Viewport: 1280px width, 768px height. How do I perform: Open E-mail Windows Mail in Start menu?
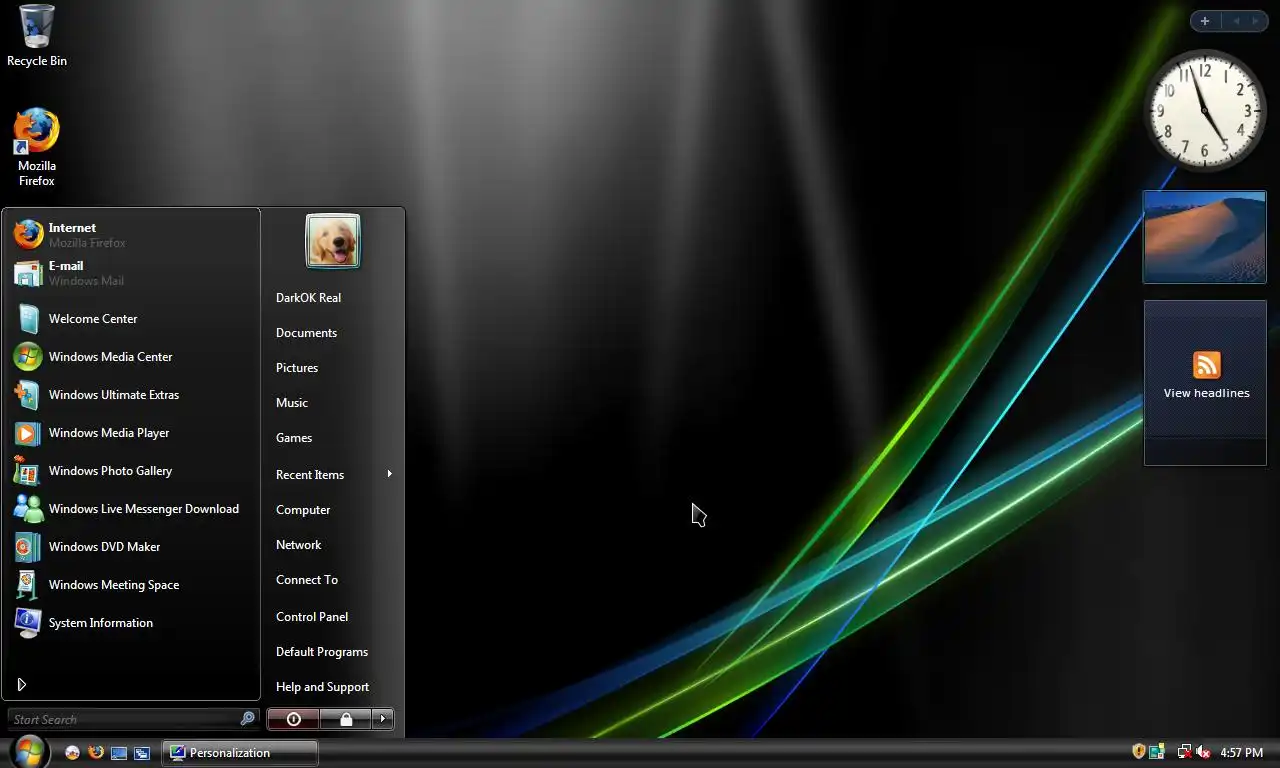[x=131, y=273]
